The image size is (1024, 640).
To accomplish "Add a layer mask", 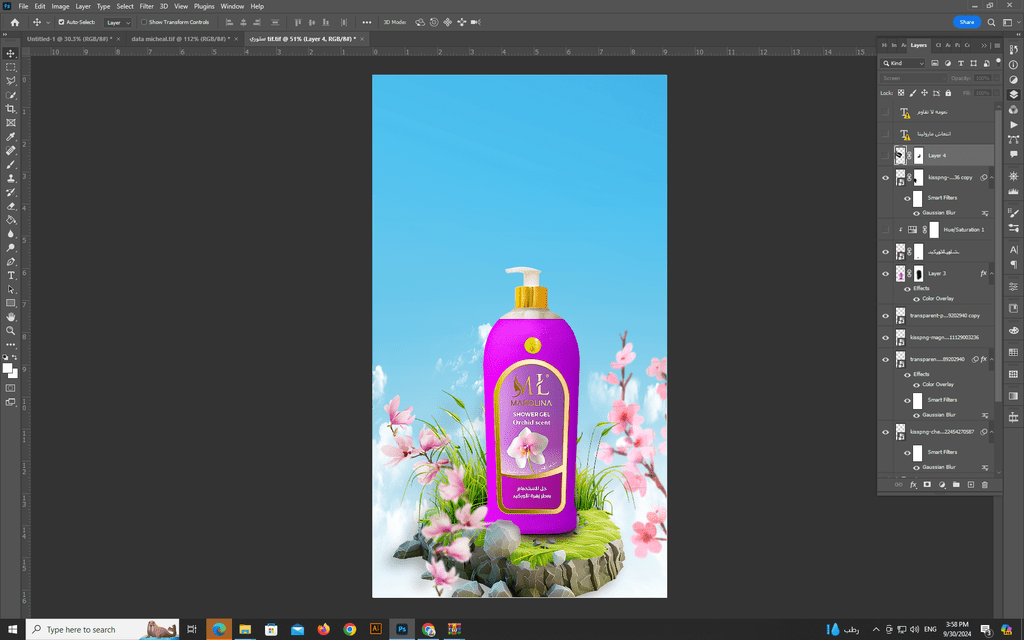I will [x=927, y=485].
